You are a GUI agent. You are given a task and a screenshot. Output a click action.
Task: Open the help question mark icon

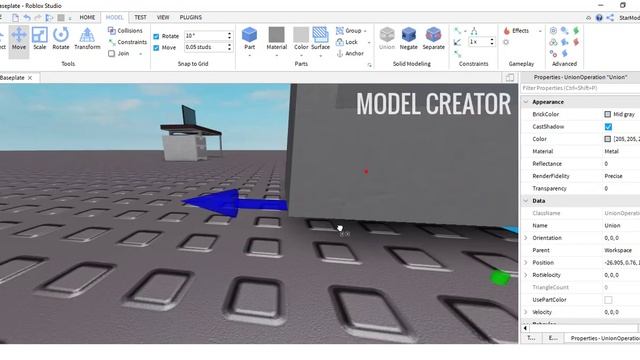point(599,18)
